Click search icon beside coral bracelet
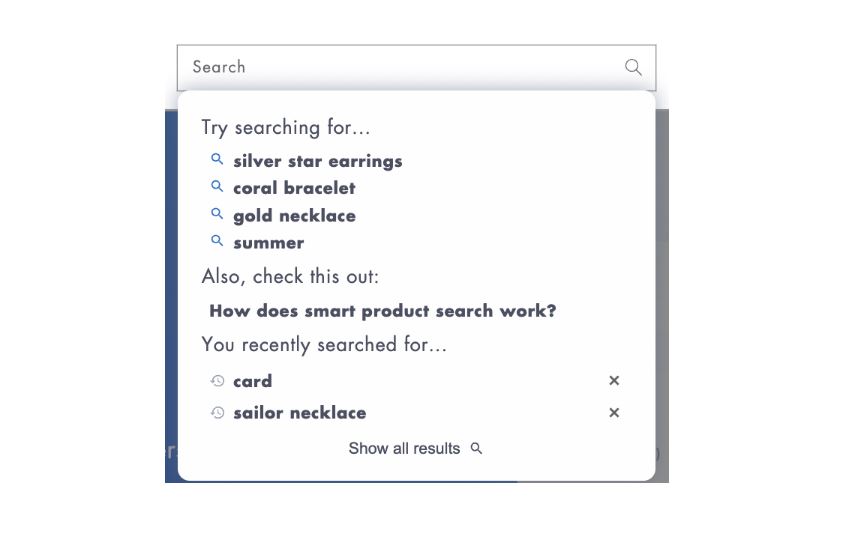850x543 pixels. [217, 187]
